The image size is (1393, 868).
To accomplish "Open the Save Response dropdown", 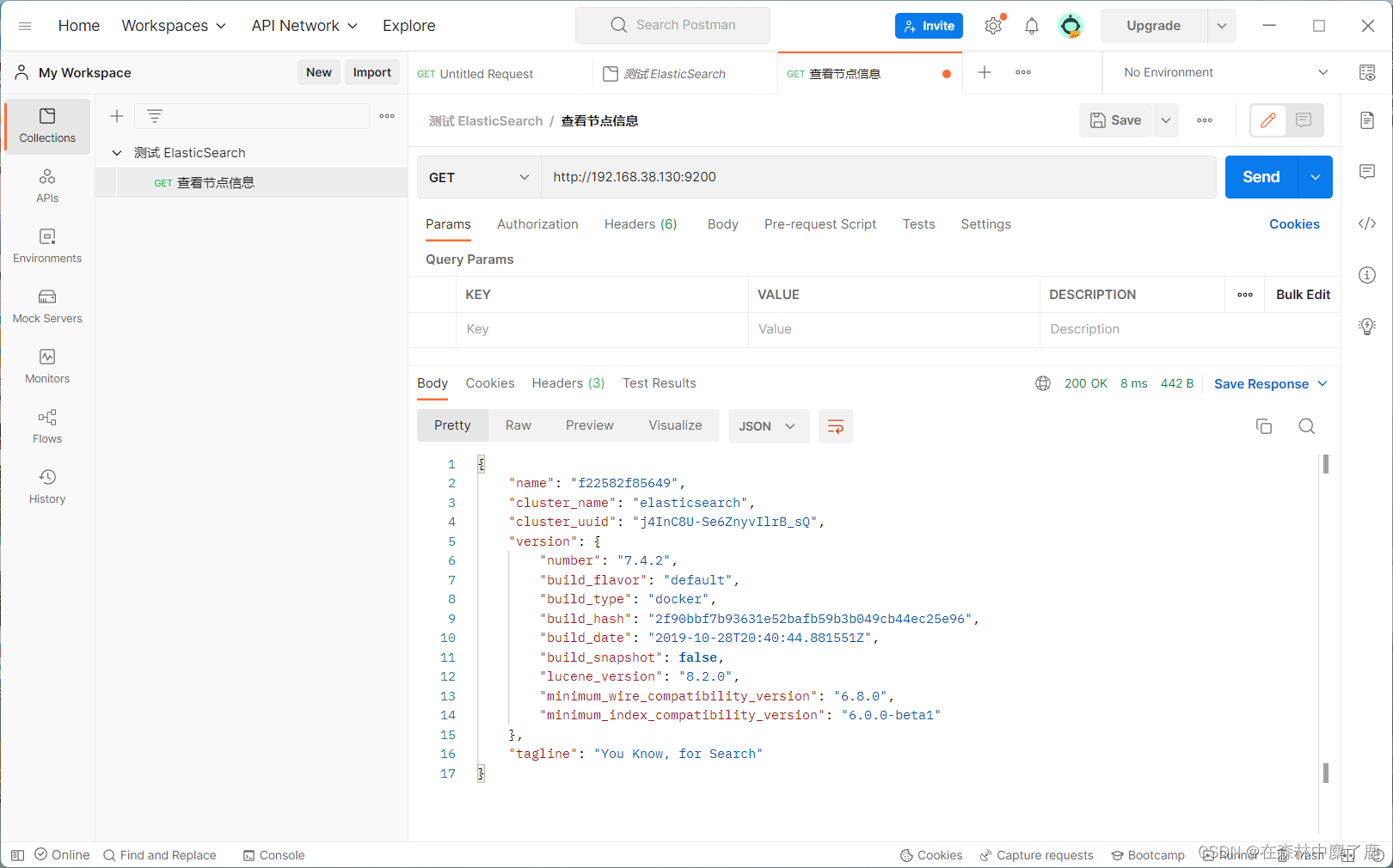I will (1271, 384).
